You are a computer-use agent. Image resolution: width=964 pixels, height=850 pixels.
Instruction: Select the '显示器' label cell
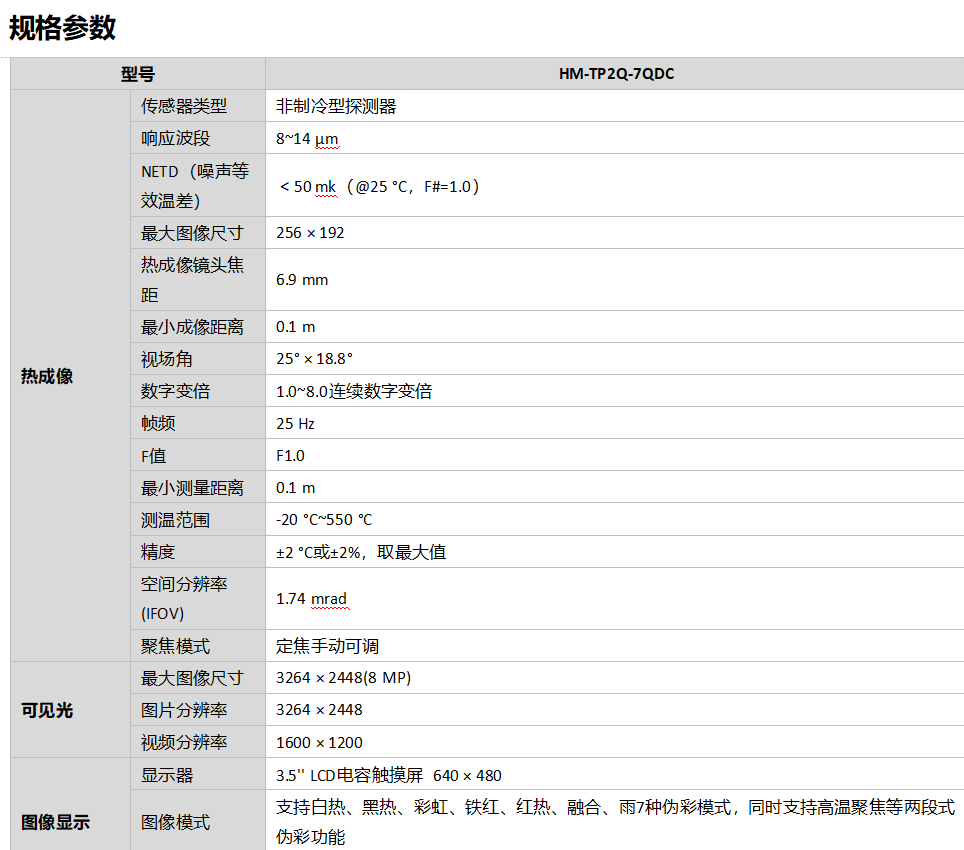pos(198,774)
